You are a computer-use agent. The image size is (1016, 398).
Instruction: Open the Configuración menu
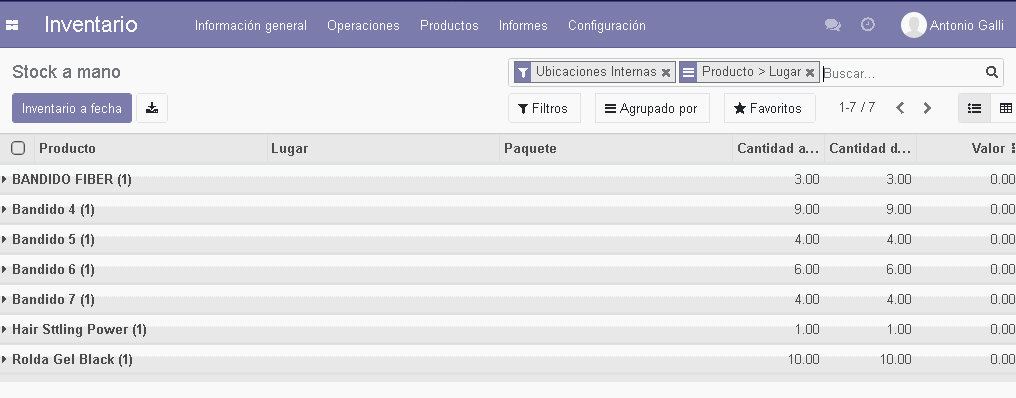606,25
